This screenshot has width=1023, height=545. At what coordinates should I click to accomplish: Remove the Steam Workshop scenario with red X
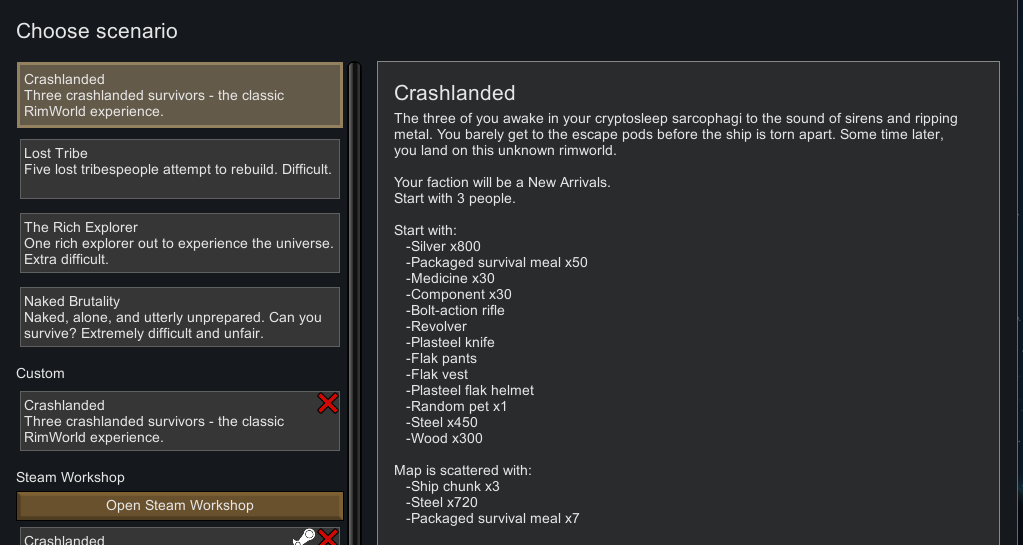click(328, 538)
